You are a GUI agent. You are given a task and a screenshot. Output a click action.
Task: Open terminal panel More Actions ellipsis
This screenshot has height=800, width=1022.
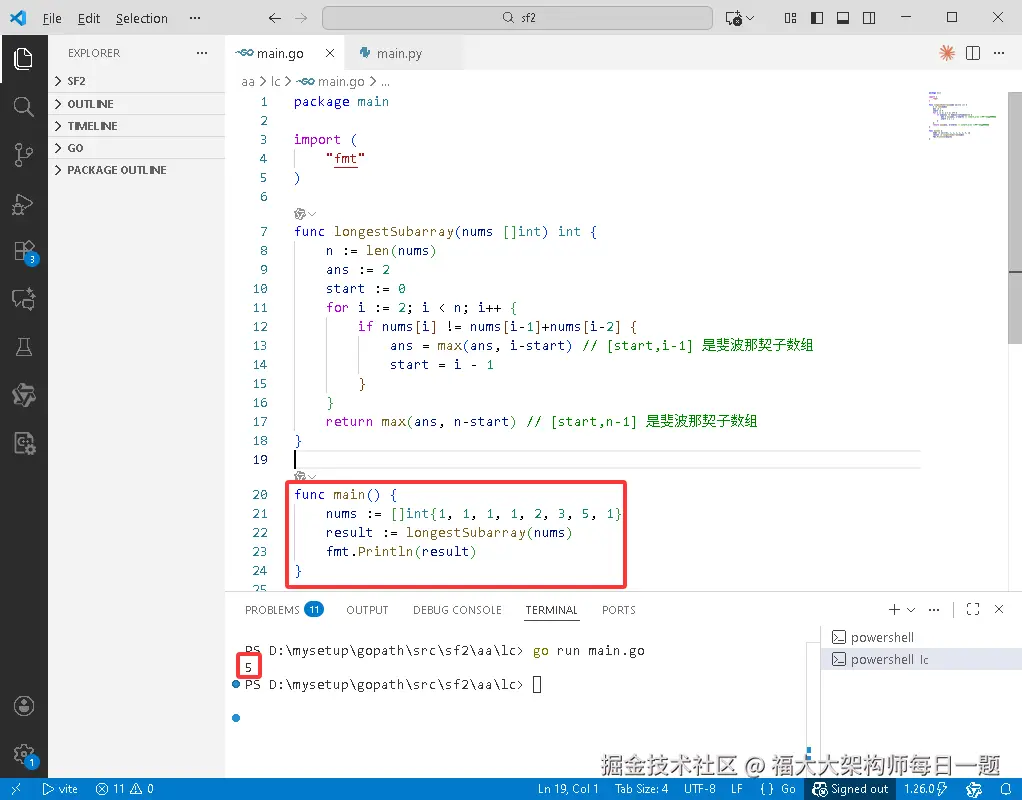coord(934,609)
